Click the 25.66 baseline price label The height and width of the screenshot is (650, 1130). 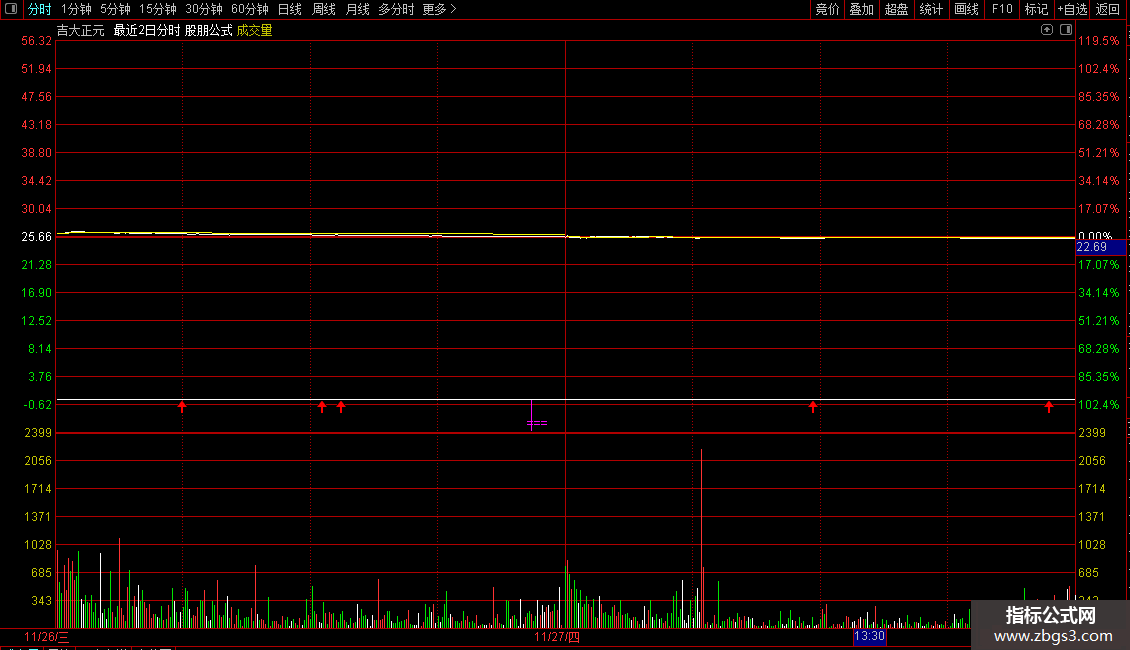36,237
